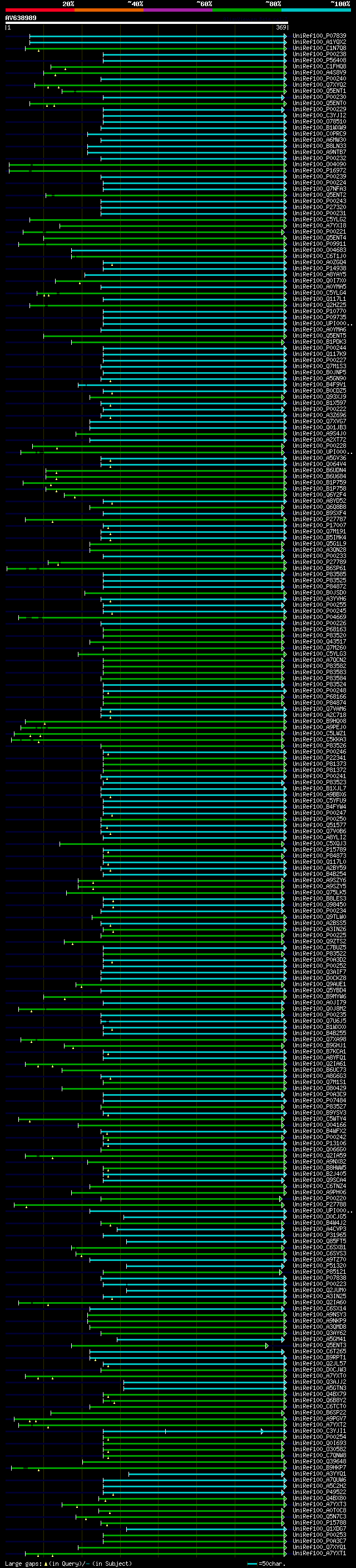Image resolution: width=356 pixels, height=1568 pixels.
Task: Click label UniRef100_C6T265
Action: click(x=319, y=1351)
